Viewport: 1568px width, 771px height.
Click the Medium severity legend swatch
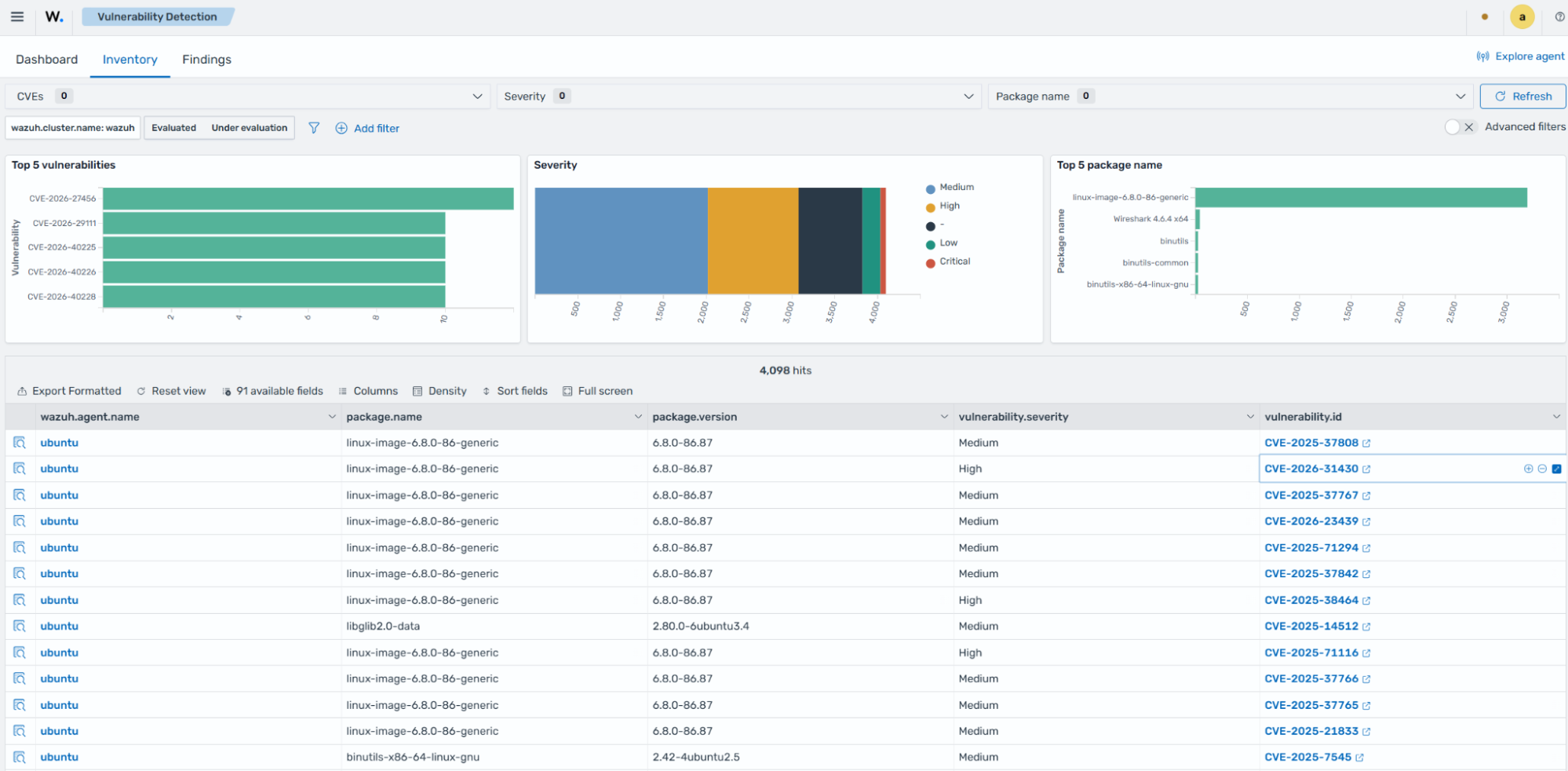[x=931, y=188]
